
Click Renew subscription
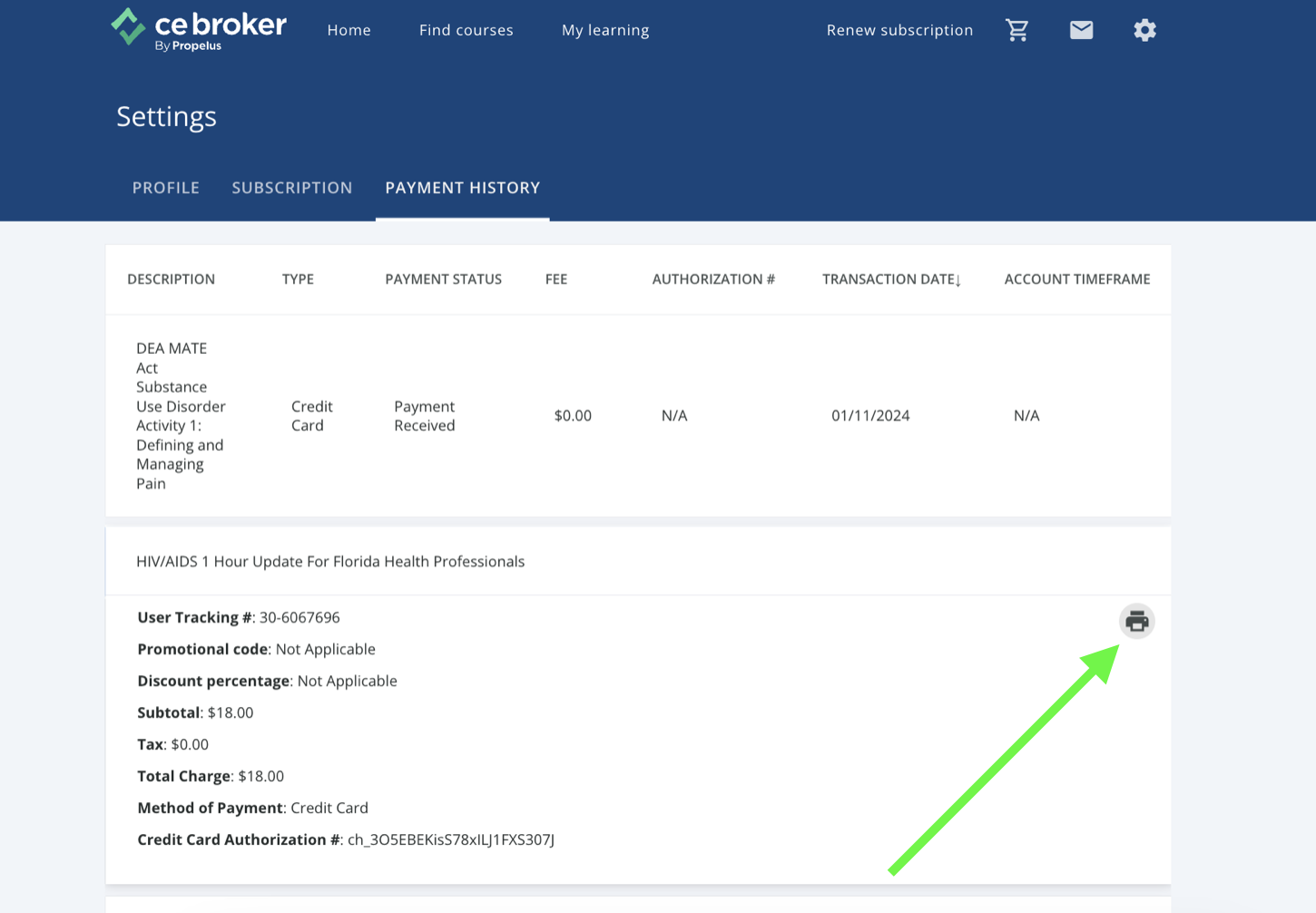coord(899,29)
